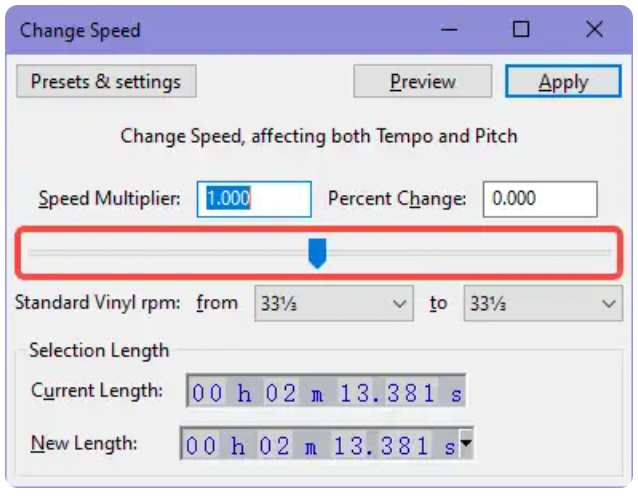Click the 'Change Speed' window title

[80, 31]
